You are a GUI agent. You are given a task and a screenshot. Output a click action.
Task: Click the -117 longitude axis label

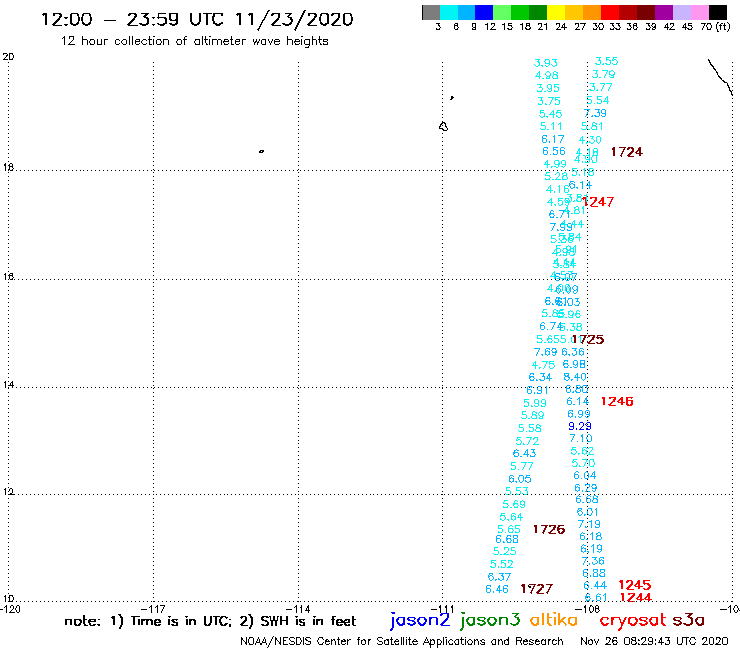coord(154,609)
